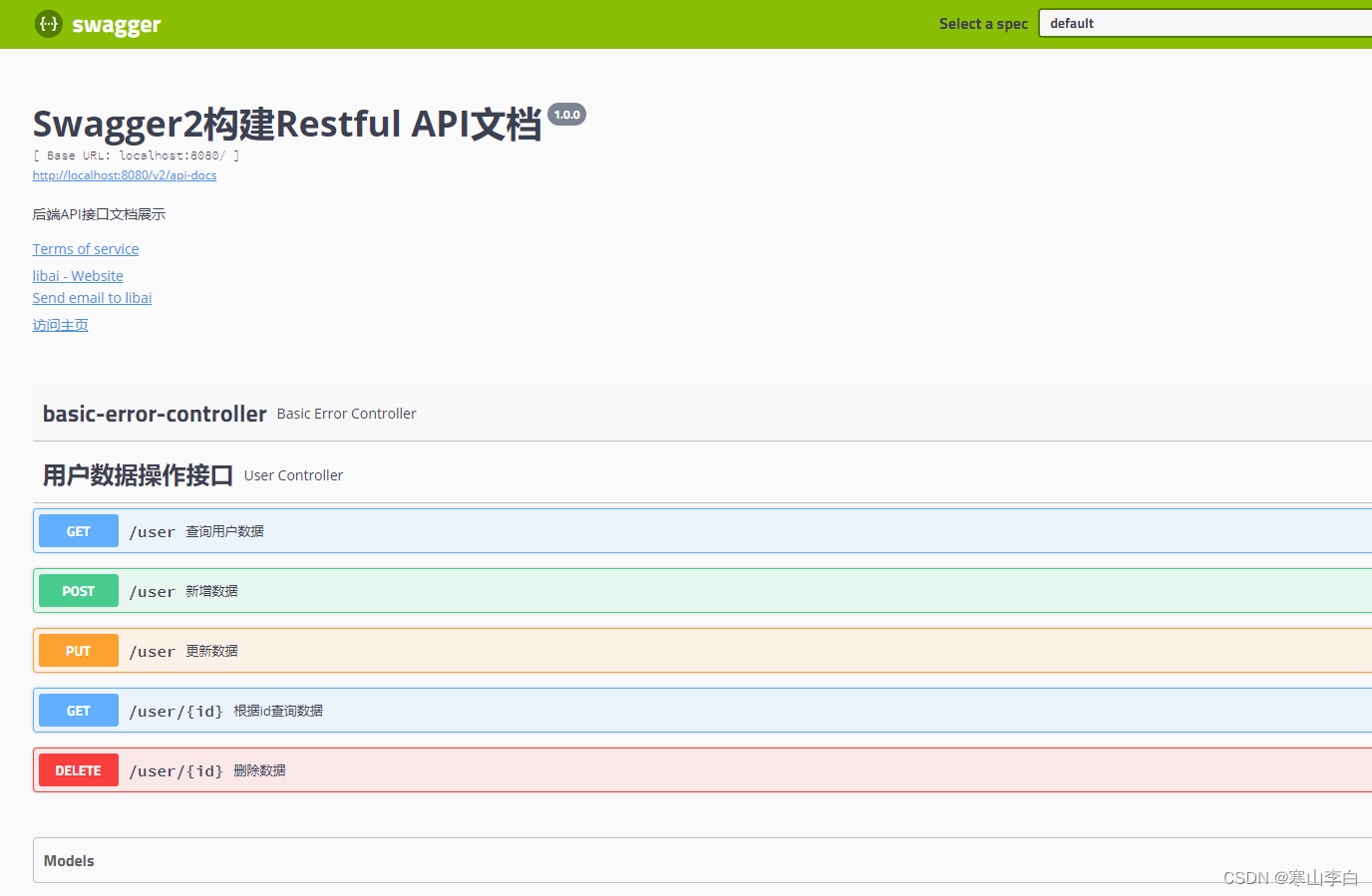Viewport: 1372px width, 896px height.
Task: Expand the POST /user 新增数据 operation
Action: tap(703, 591)
